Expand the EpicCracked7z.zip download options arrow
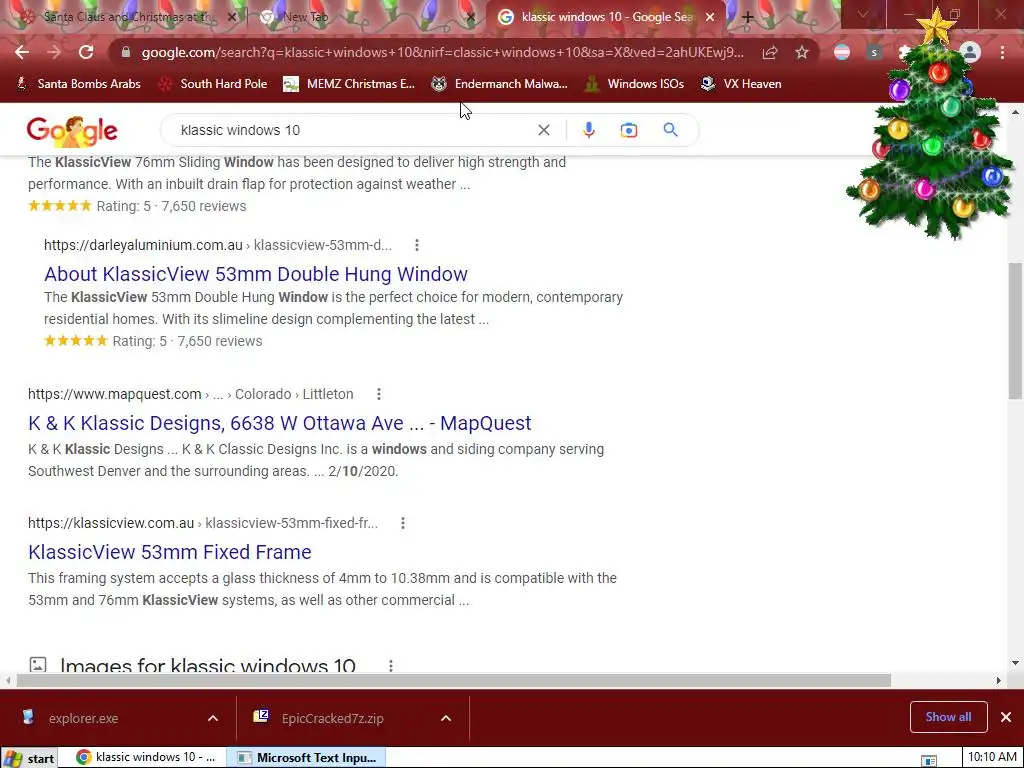The width and height of the screenshot is (1024, 768). point(446,718)
